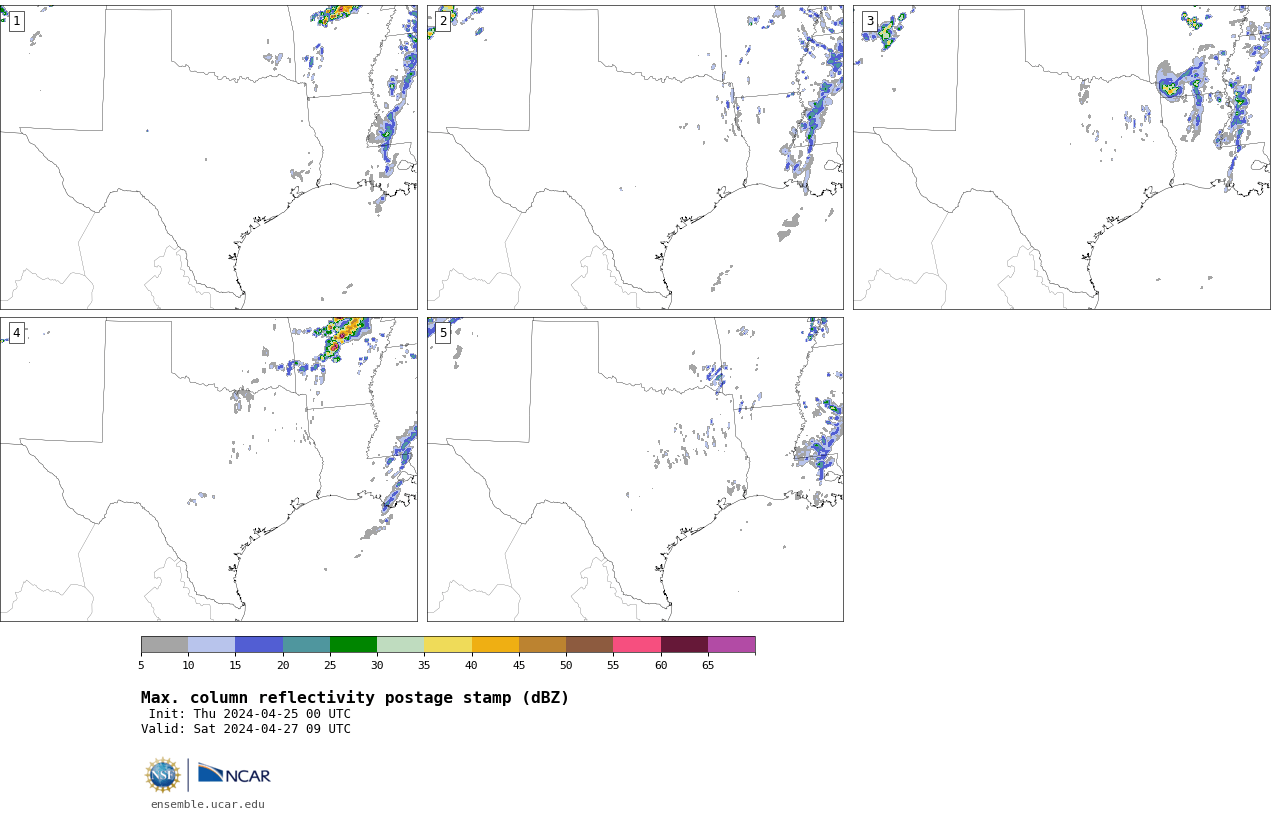Click the colorbar tick label 45
The image size is (1280, 815).
click(x=519, y=665)
